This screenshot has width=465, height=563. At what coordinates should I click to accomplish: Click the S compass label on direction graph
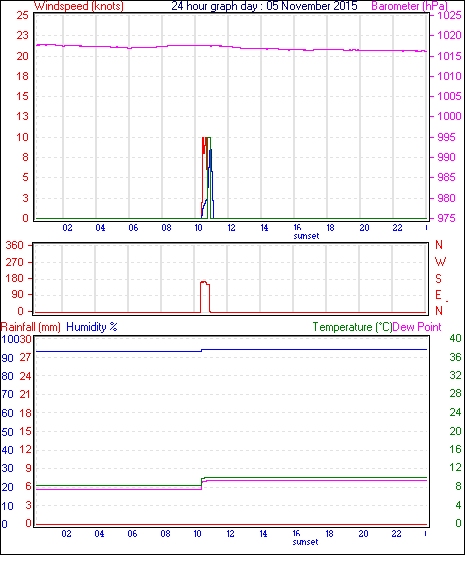(x=438, y=279)
